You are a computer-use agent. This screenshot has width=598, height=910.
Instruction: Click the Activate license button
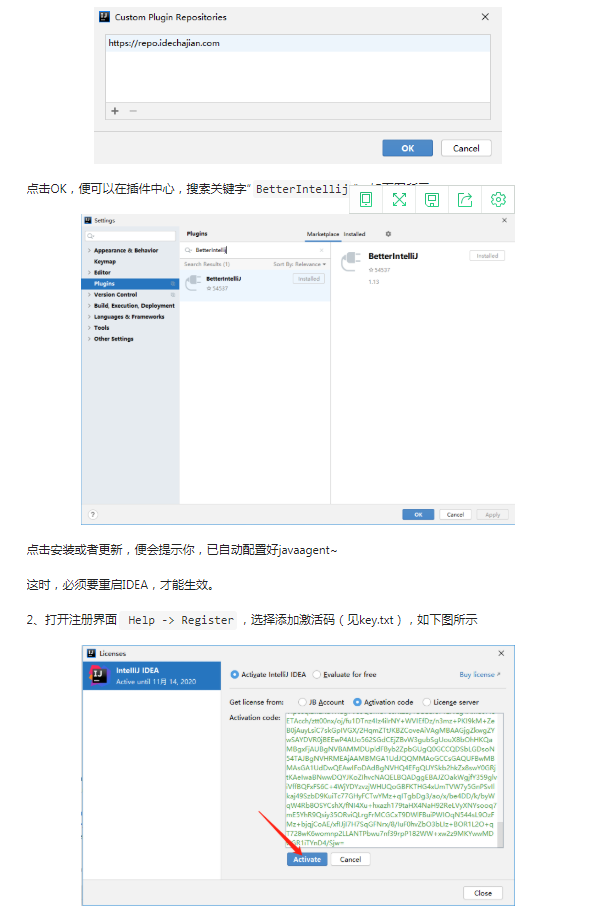307,860
